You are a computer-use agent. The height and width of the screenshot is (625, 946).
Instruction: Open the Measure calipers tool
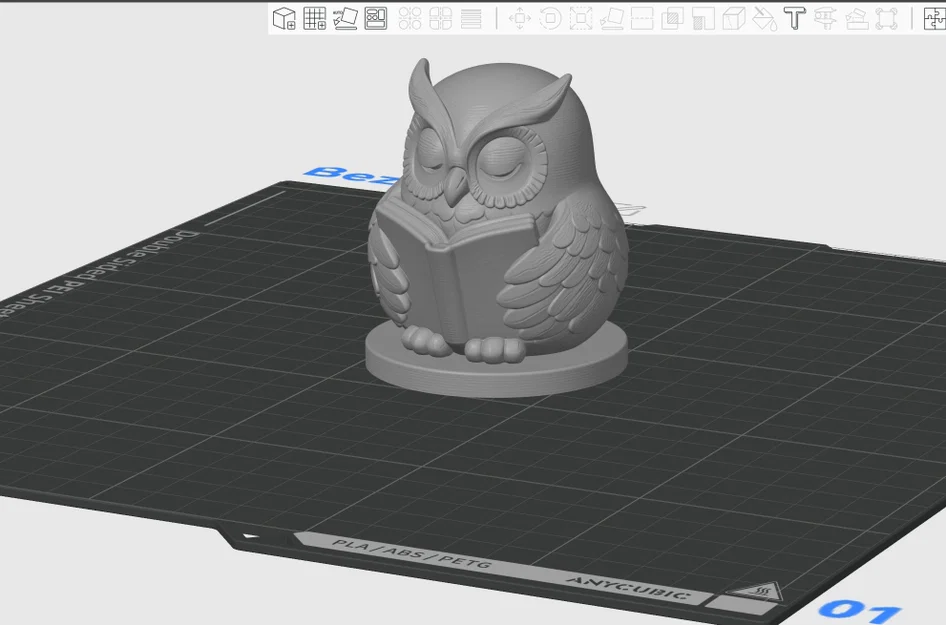pyautogui.click(x=826, y=18)
